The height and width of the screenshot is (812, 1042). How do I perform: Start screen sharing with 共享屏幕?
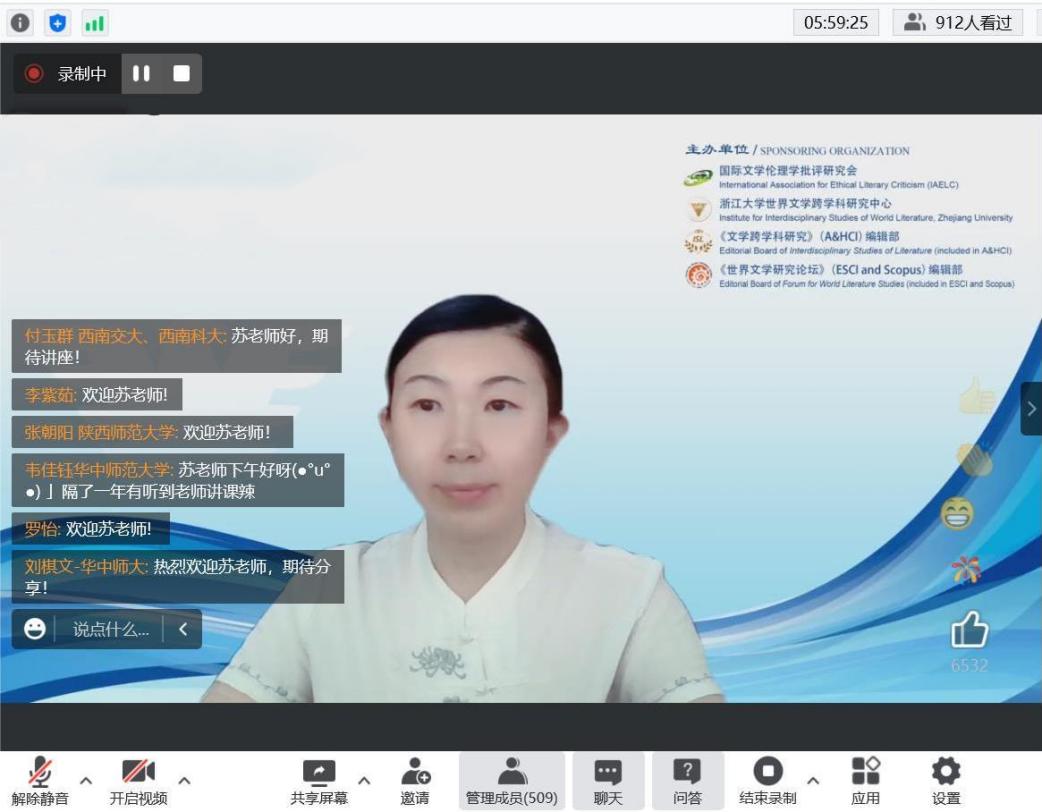click(319, 781)
